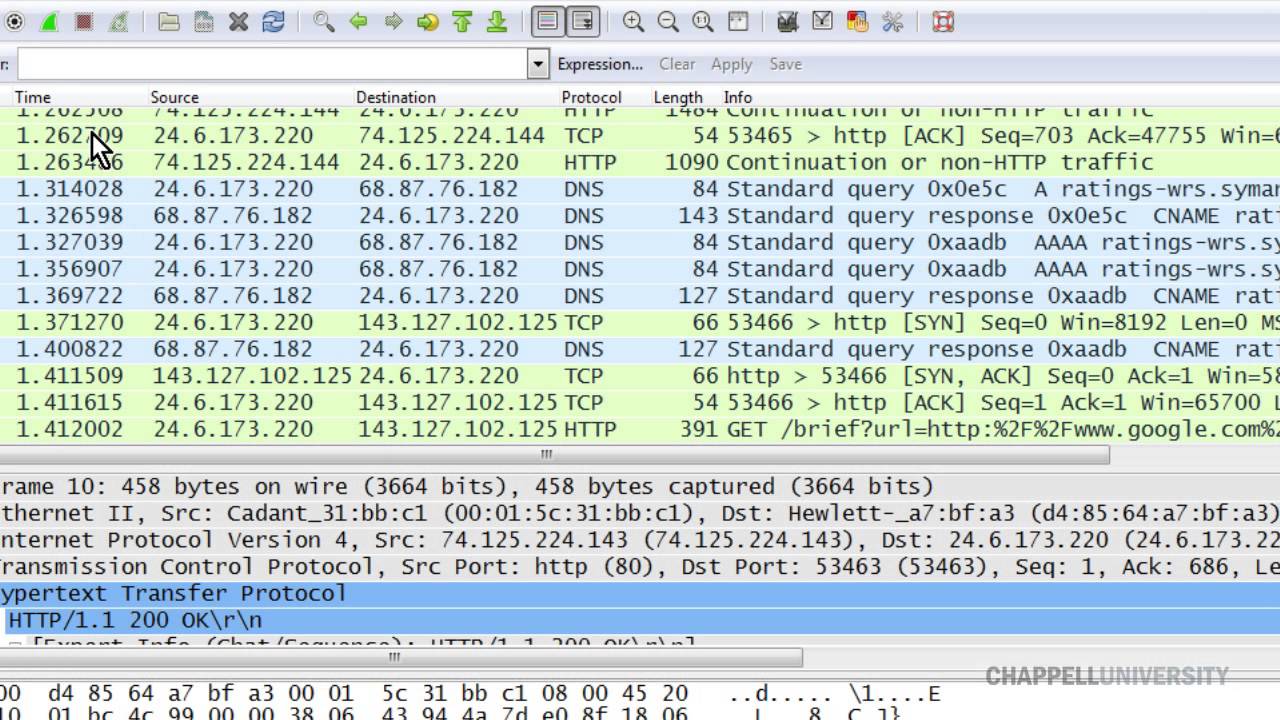This screenshot has height=720, width=1280.
Task: Select the HTTP GET /brief packet at 1.412002
Action: click(640, 429)
